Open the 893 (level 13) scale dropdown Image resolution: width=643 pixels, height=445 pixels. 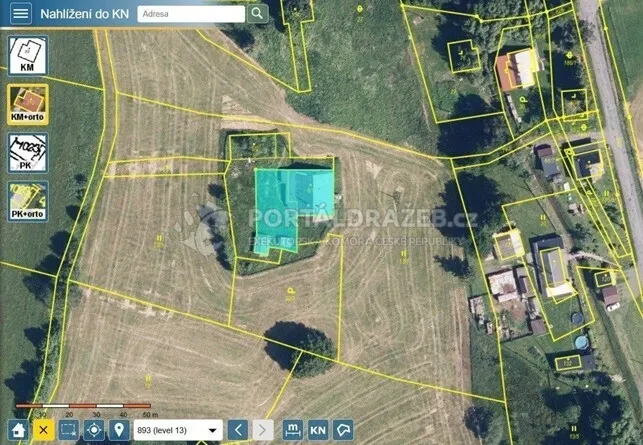[x=178, y=430]
